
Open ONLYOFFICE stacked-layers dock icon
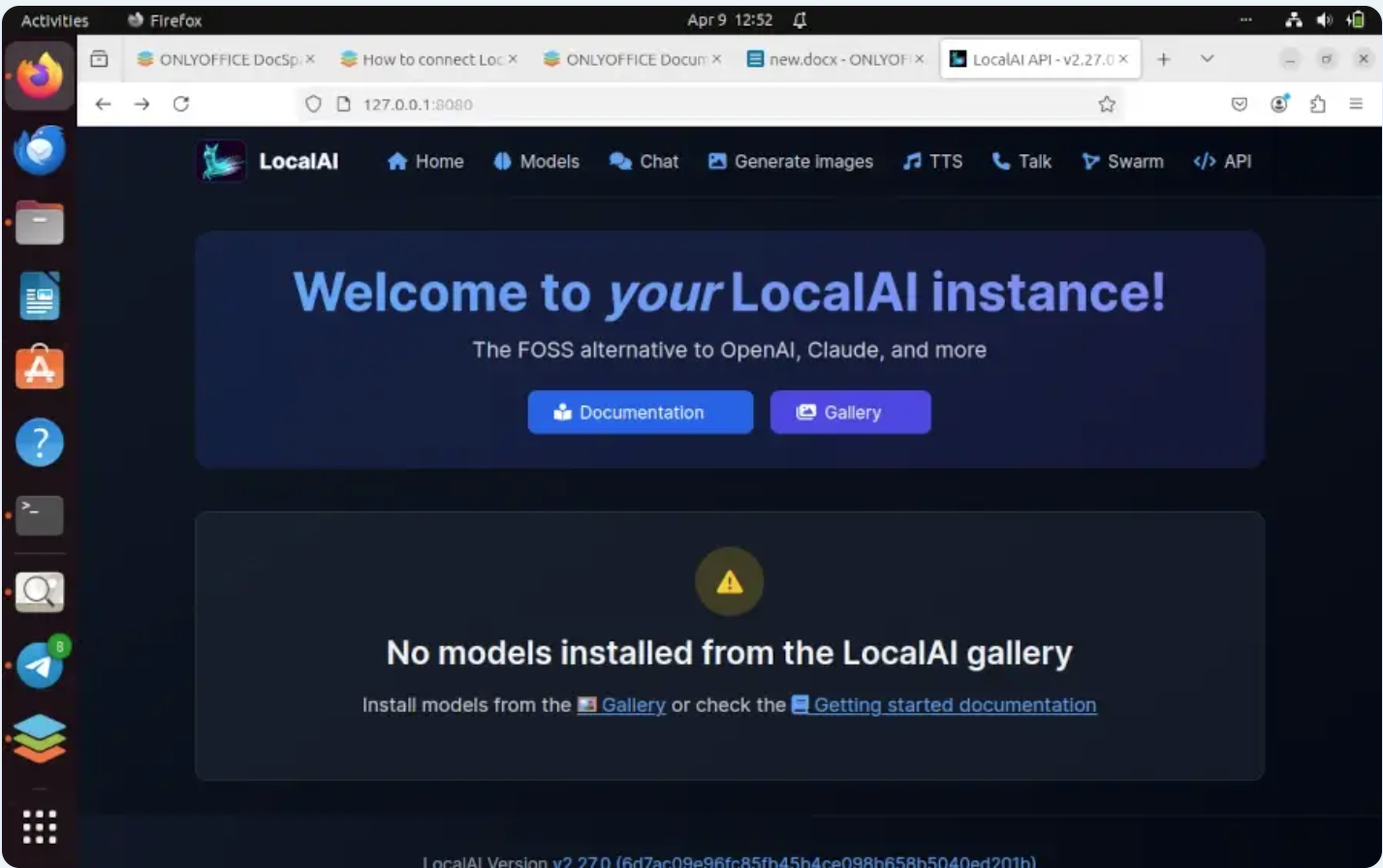pyautogui.click(x=40, y=738)
